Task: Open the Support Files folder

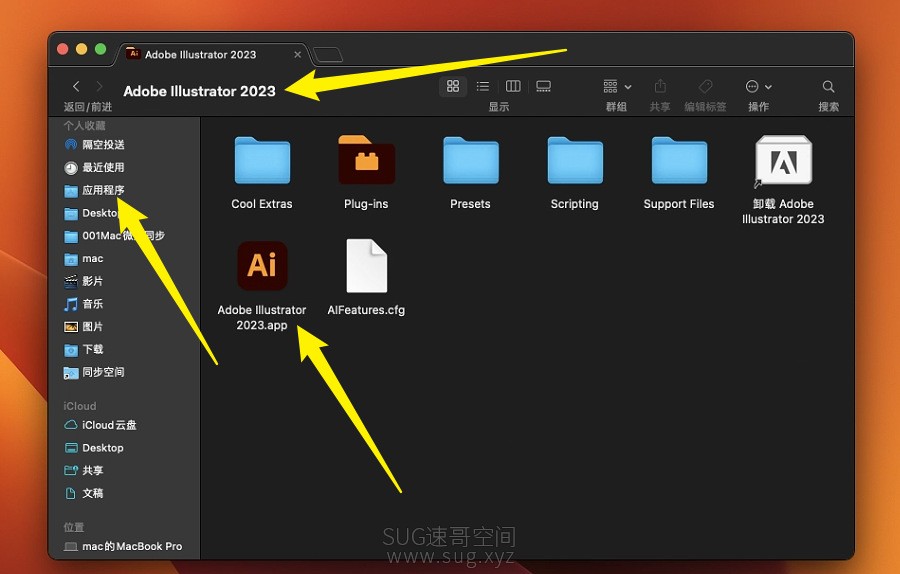Action: 679,160
